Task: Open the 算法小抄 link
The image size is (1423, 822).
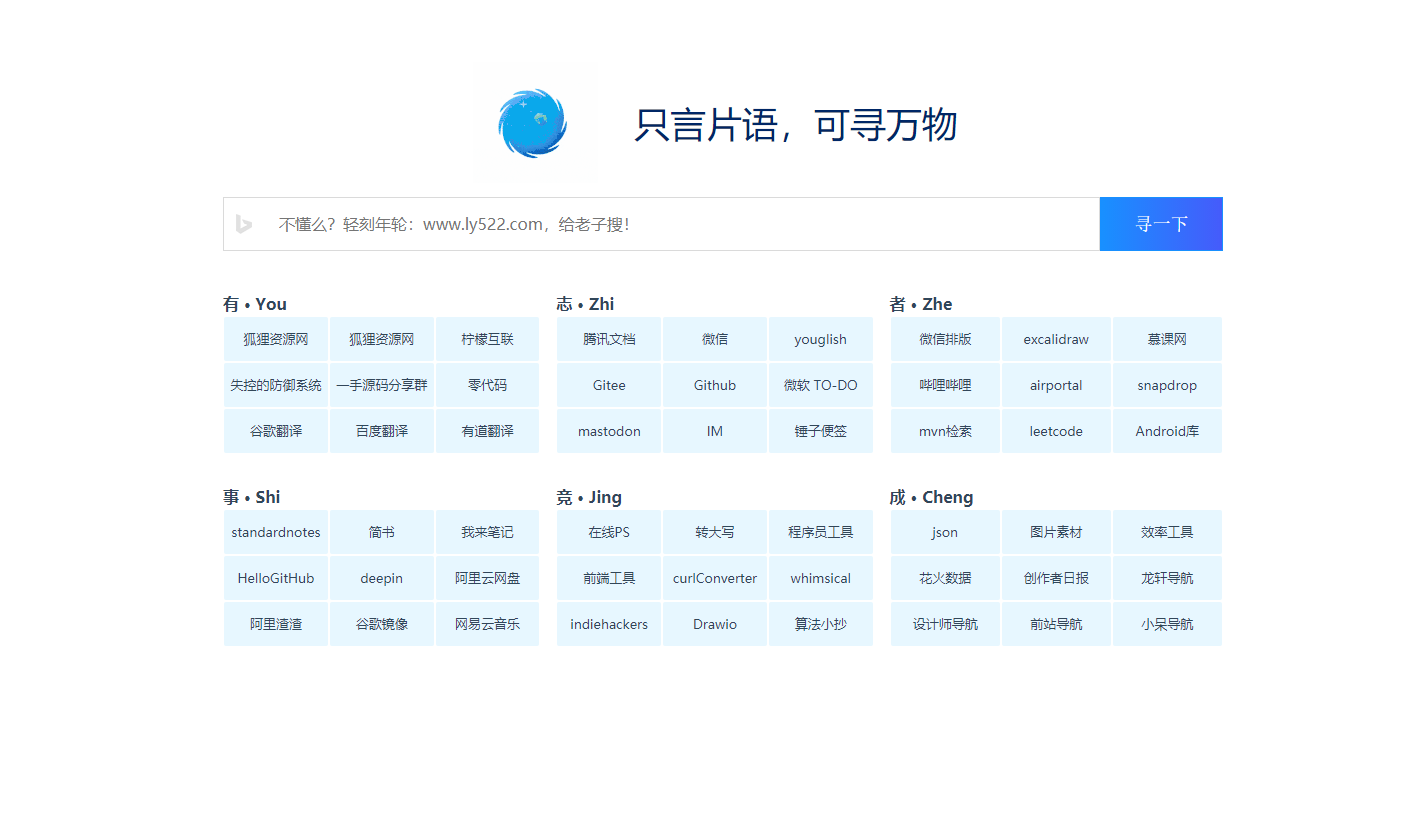Action: [x=820, y=624]
